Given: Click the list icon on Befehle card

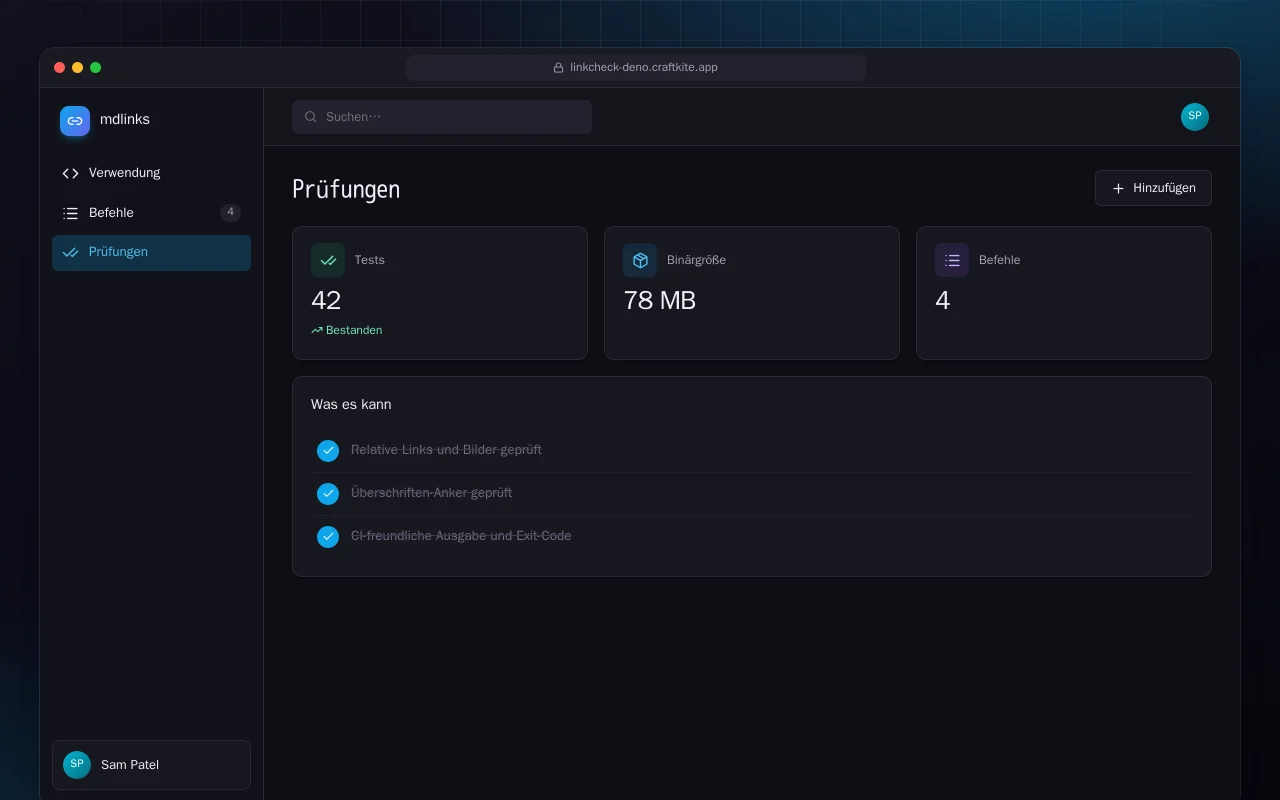Looking at the screenshot, I should pos(952,260).
